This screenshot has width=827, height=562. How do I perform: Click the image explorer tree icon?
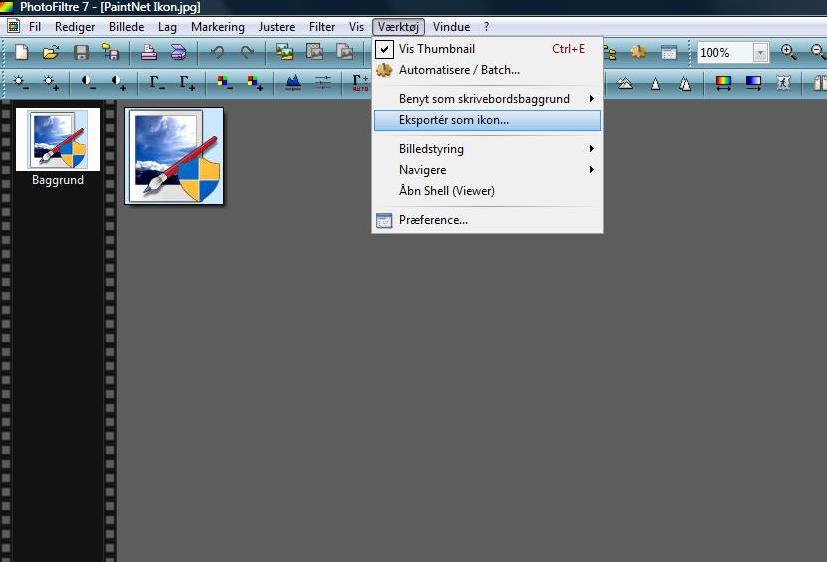tap(610, 52)
